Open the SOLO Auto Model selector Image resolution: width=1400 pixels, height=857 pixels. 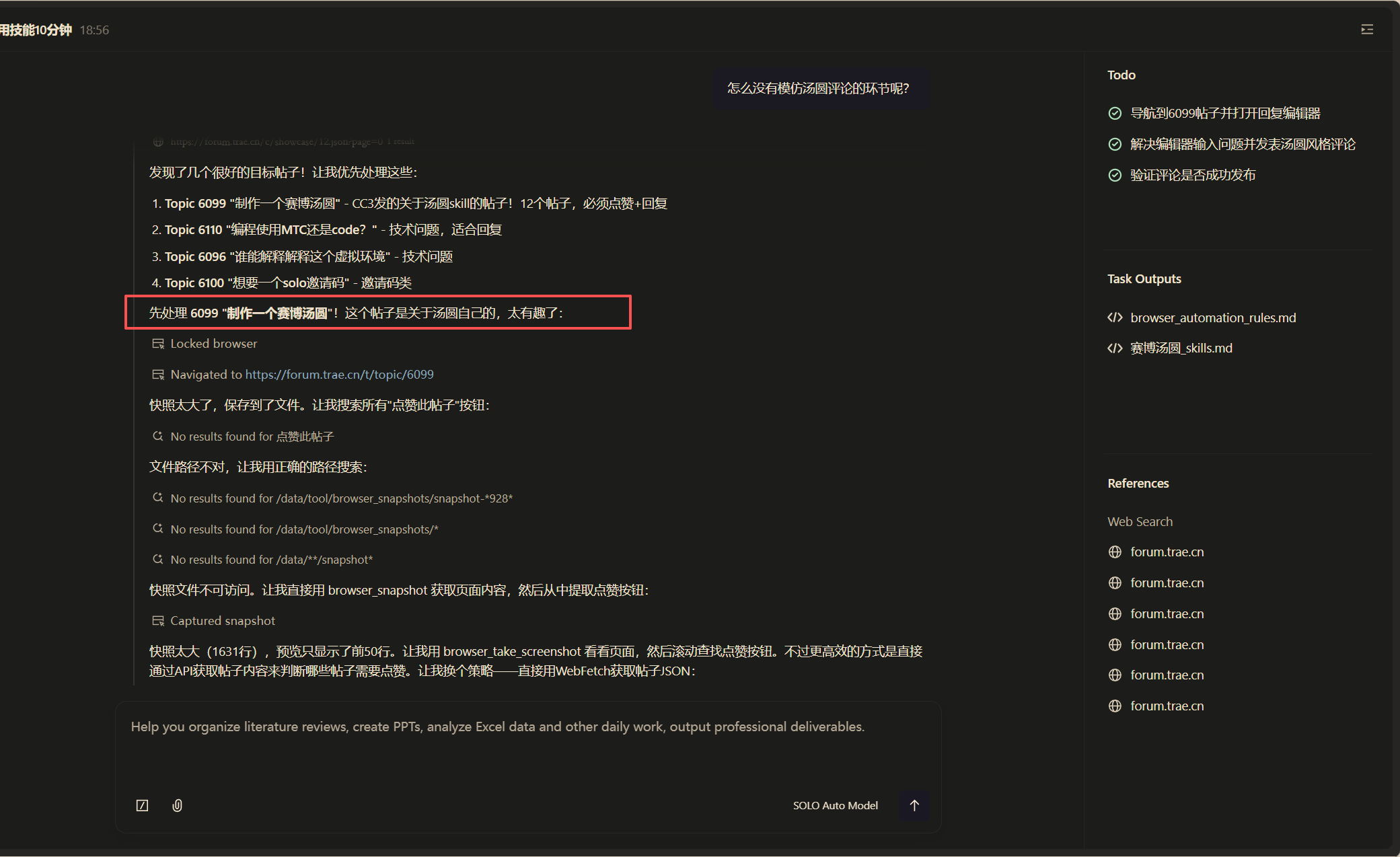point(835,805)
